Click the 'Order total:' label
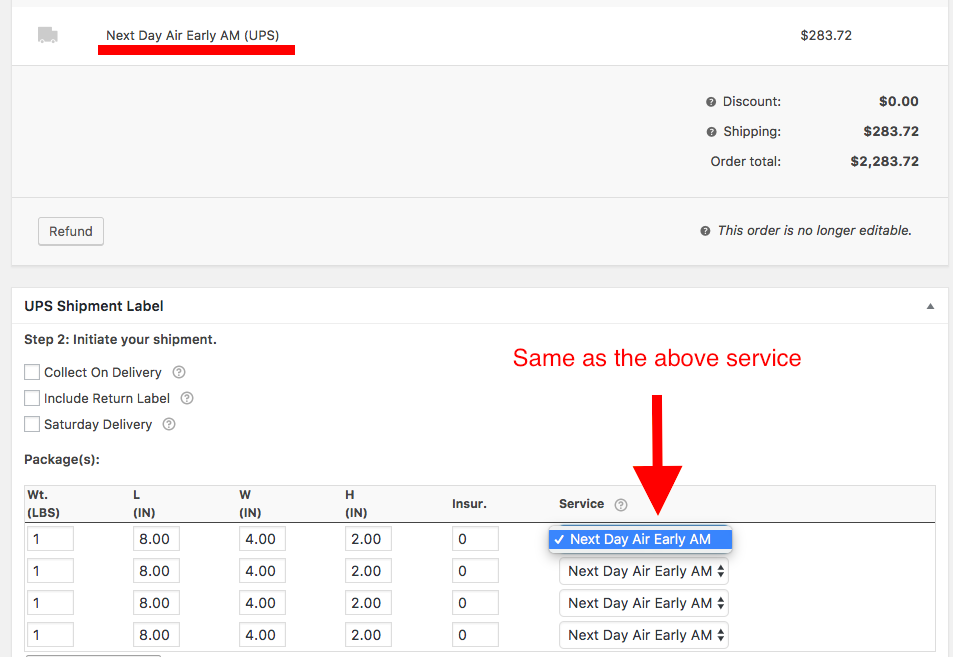 click(746, 162)
